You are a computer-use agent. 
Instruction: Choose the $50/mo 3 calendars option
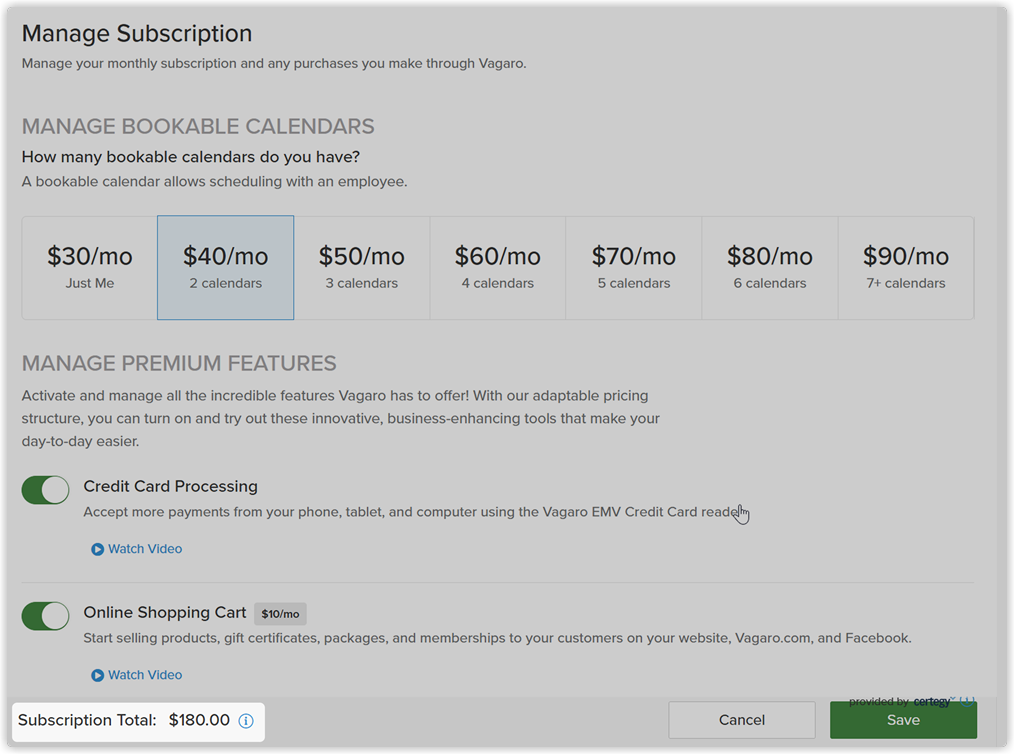[362, 267]
